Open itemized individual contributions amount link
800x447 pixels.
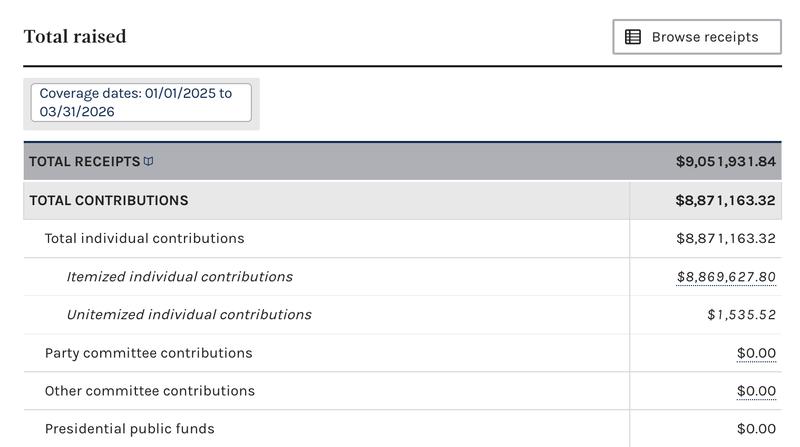coord(726,277)
